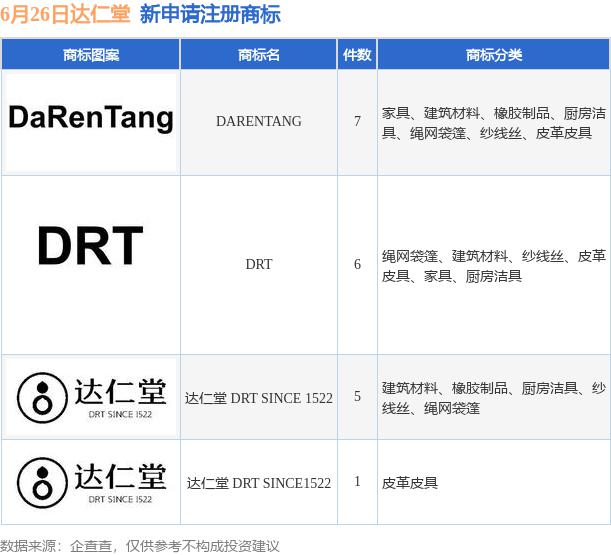The height and width of the screenshot is (555, 611).
Task: Open the large DRT trademark logo image
Action: [x=90, y=247]
